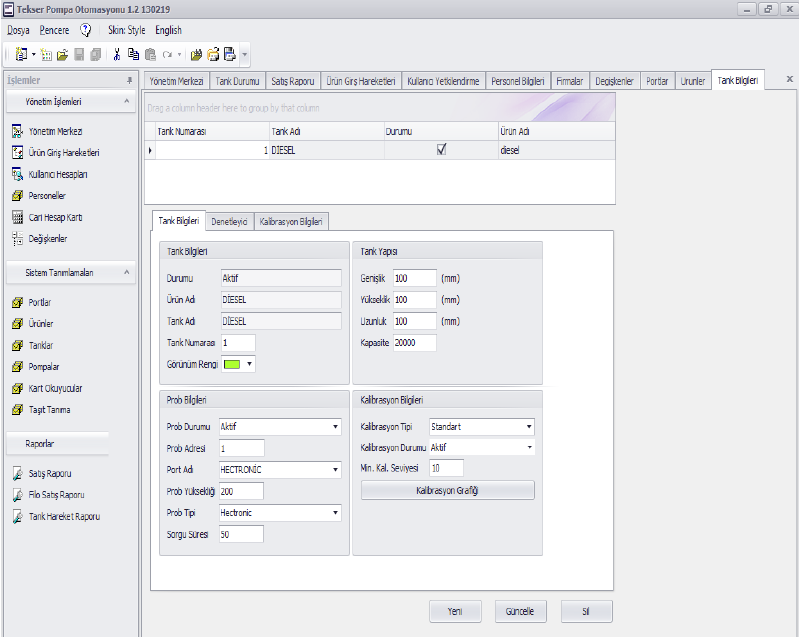The height and width of the screenshot is (637, 799).
Task: Click the Yeni button
Action: 455,611
